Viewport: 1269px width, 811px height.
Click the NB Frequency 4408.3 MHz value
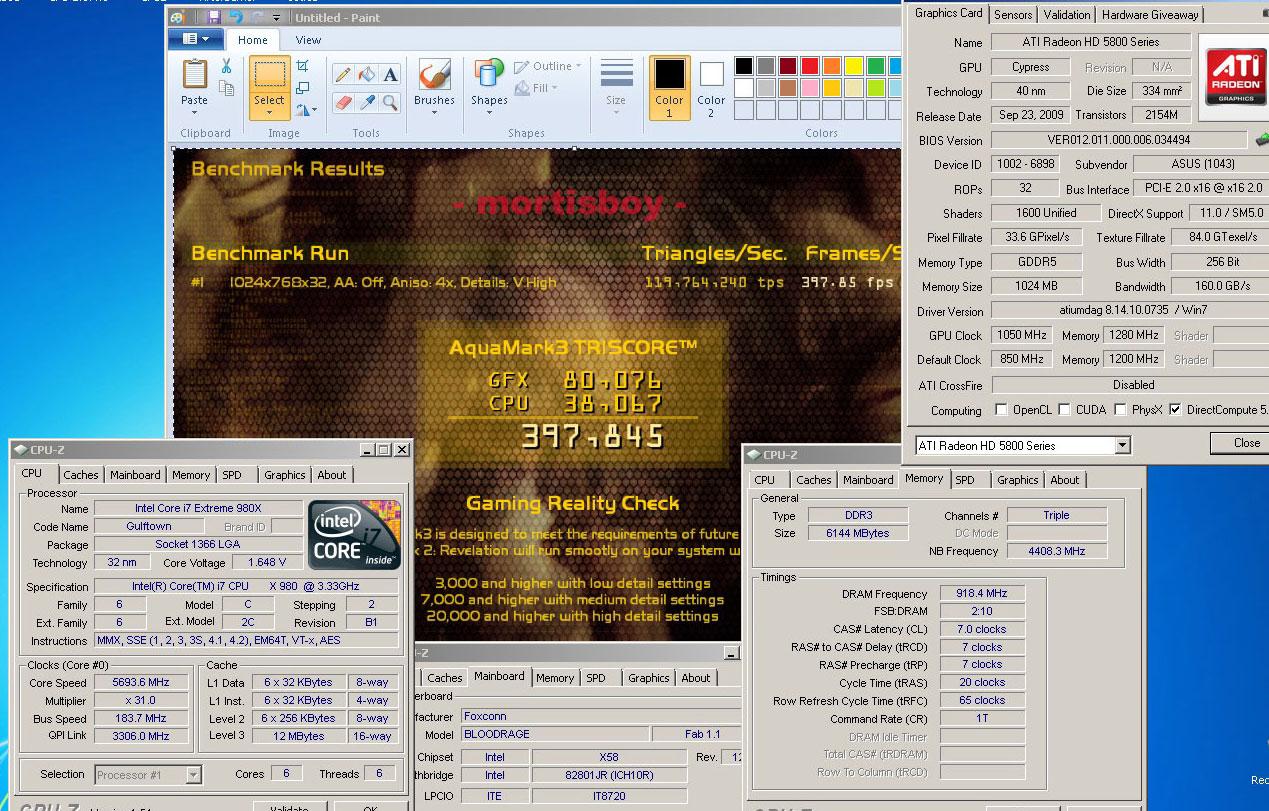(1056, 551)
